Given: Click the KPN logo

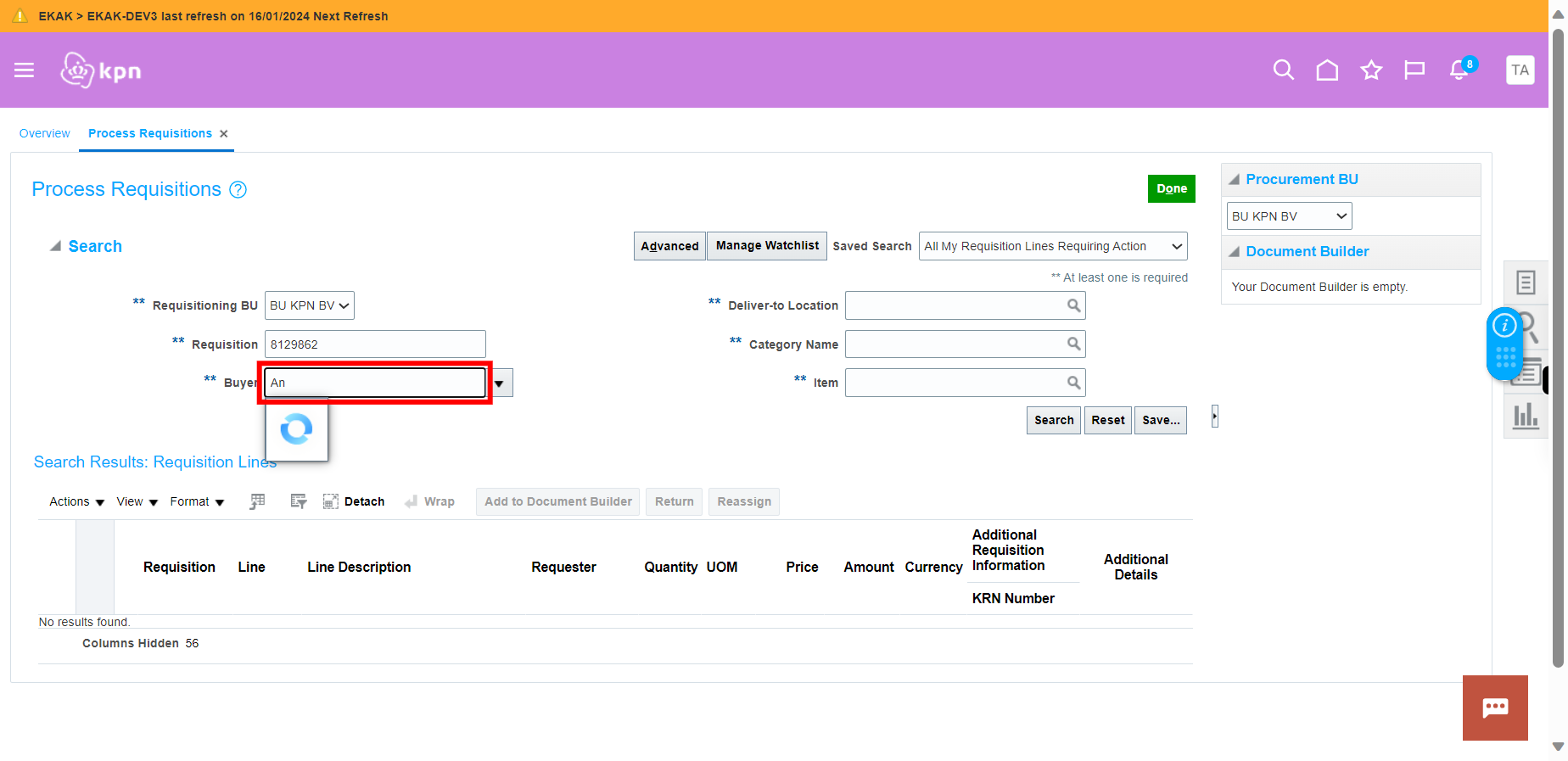Looking at the screenshot, I should (x=101, y=70).
